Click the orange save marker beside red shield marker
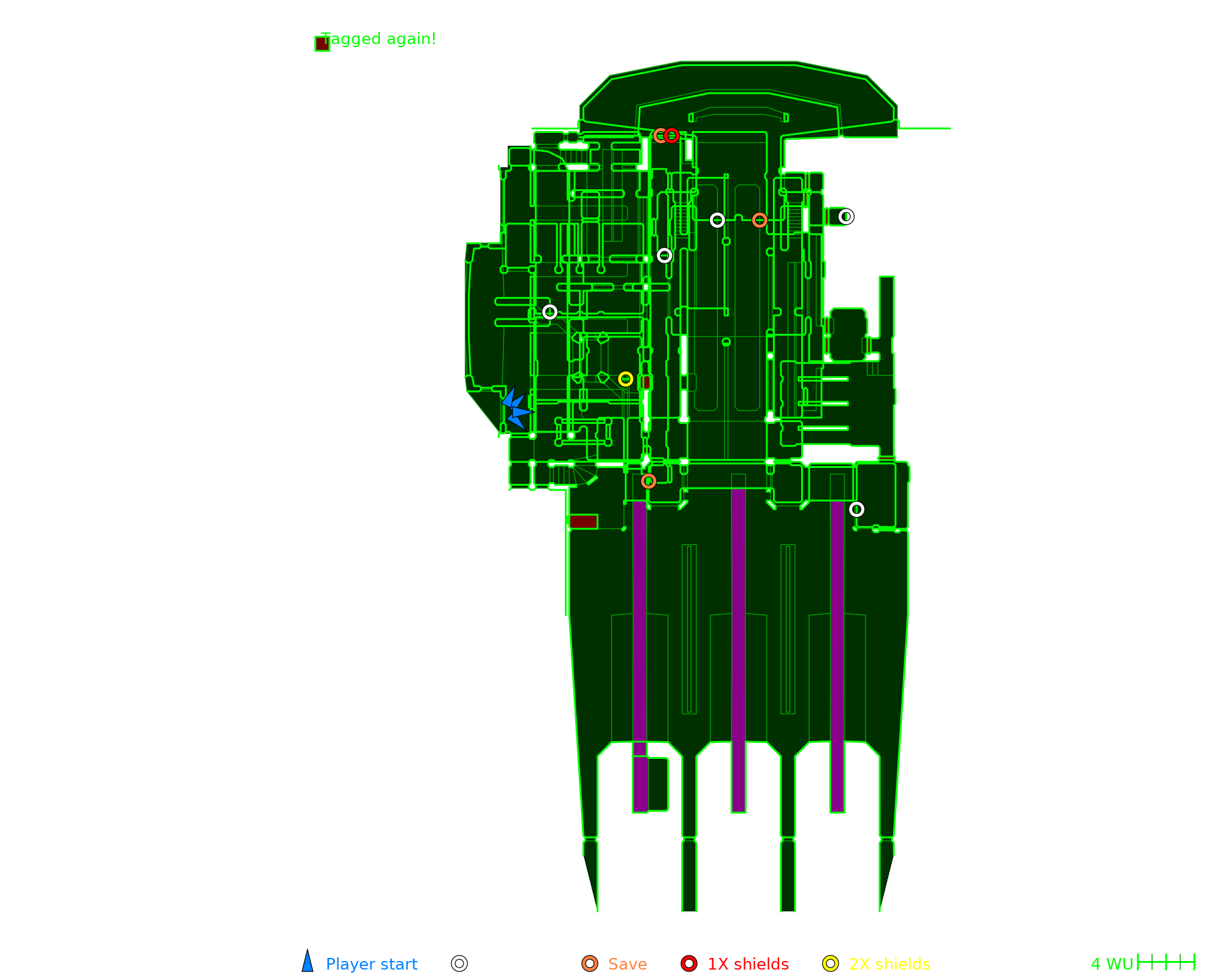 (x=660, y=136)
